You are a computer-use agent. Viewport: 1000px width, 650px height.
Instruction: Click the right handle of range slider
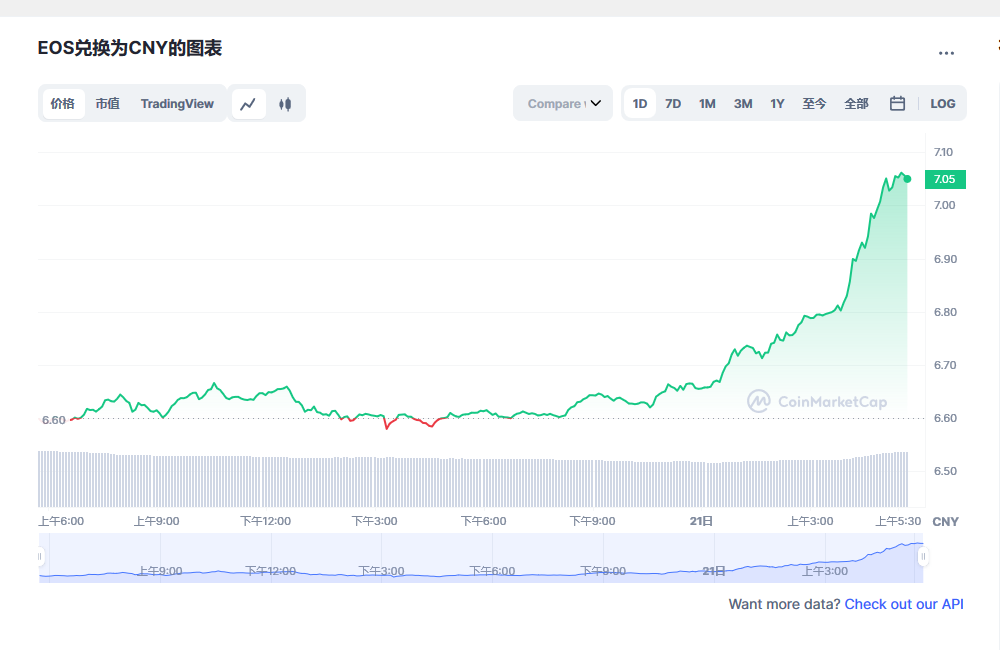[x=923, y=557]
